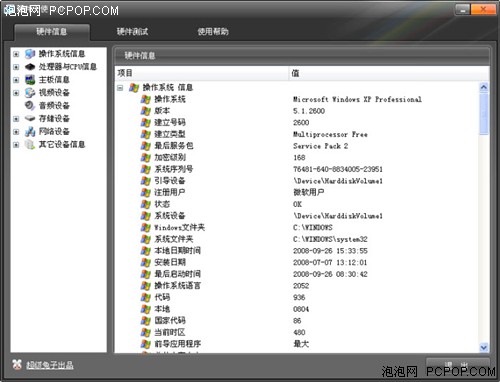
Task: Select the Windows文件夹 row label
Action: click(x=179, y=227)
